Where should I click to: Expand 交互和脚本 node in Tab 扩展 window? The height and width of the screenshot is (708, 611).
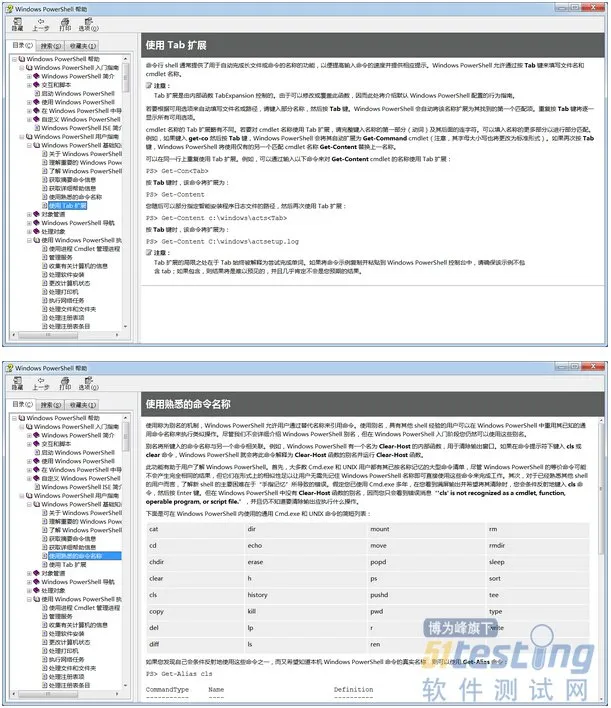(29, 85)
